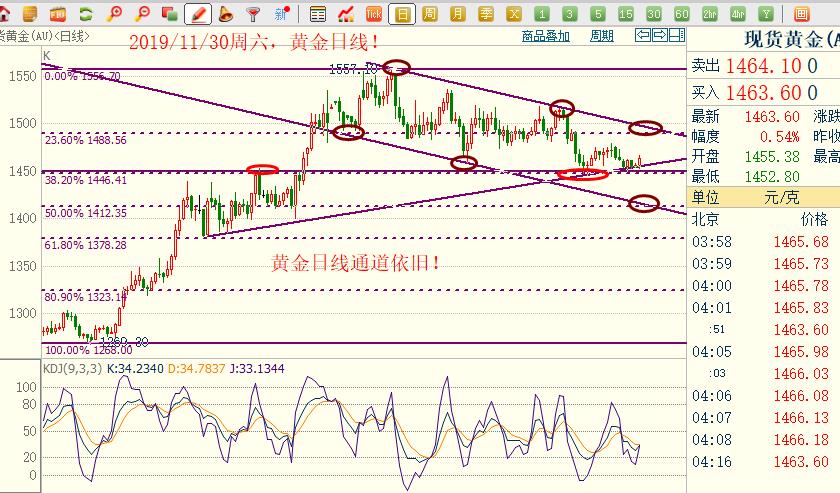Image resolution: width=840 pixels, height=493 pixels.
Task: Select the 5 minute period button
Action: tap(598, 14)
